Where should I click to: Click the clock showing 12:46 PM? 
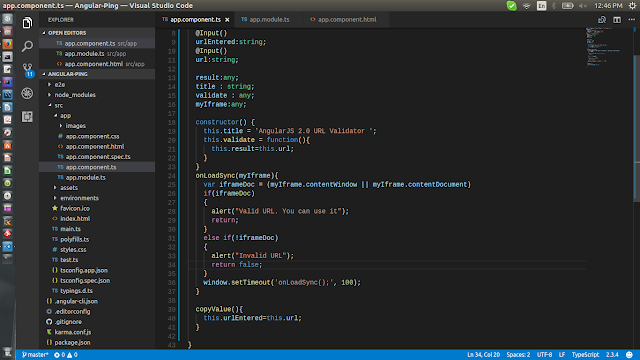click(608, 6)
